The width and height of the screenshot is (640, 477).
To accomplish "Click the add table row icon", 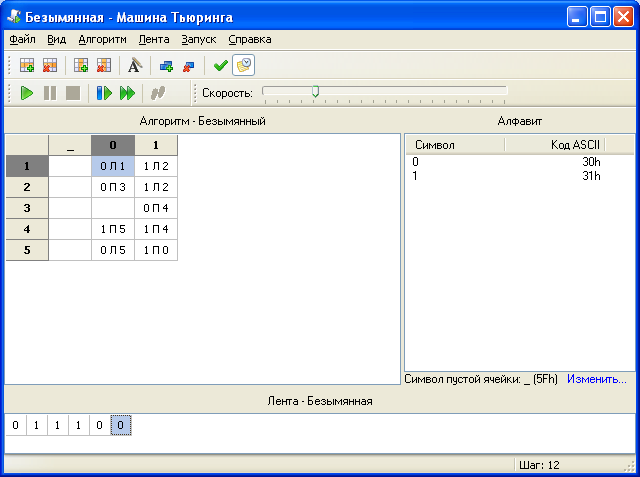I will (x=27, y=65).
